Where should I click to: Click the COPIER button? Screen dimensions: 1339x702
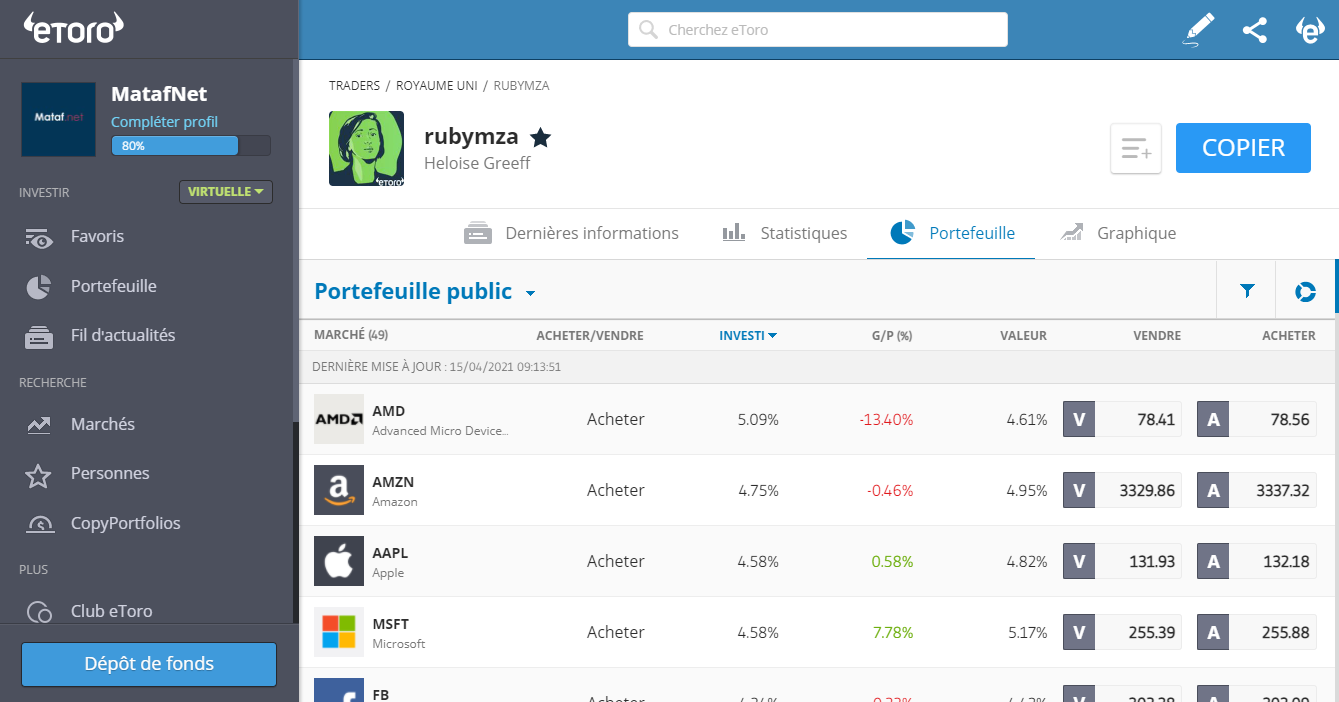point(1243,148)
